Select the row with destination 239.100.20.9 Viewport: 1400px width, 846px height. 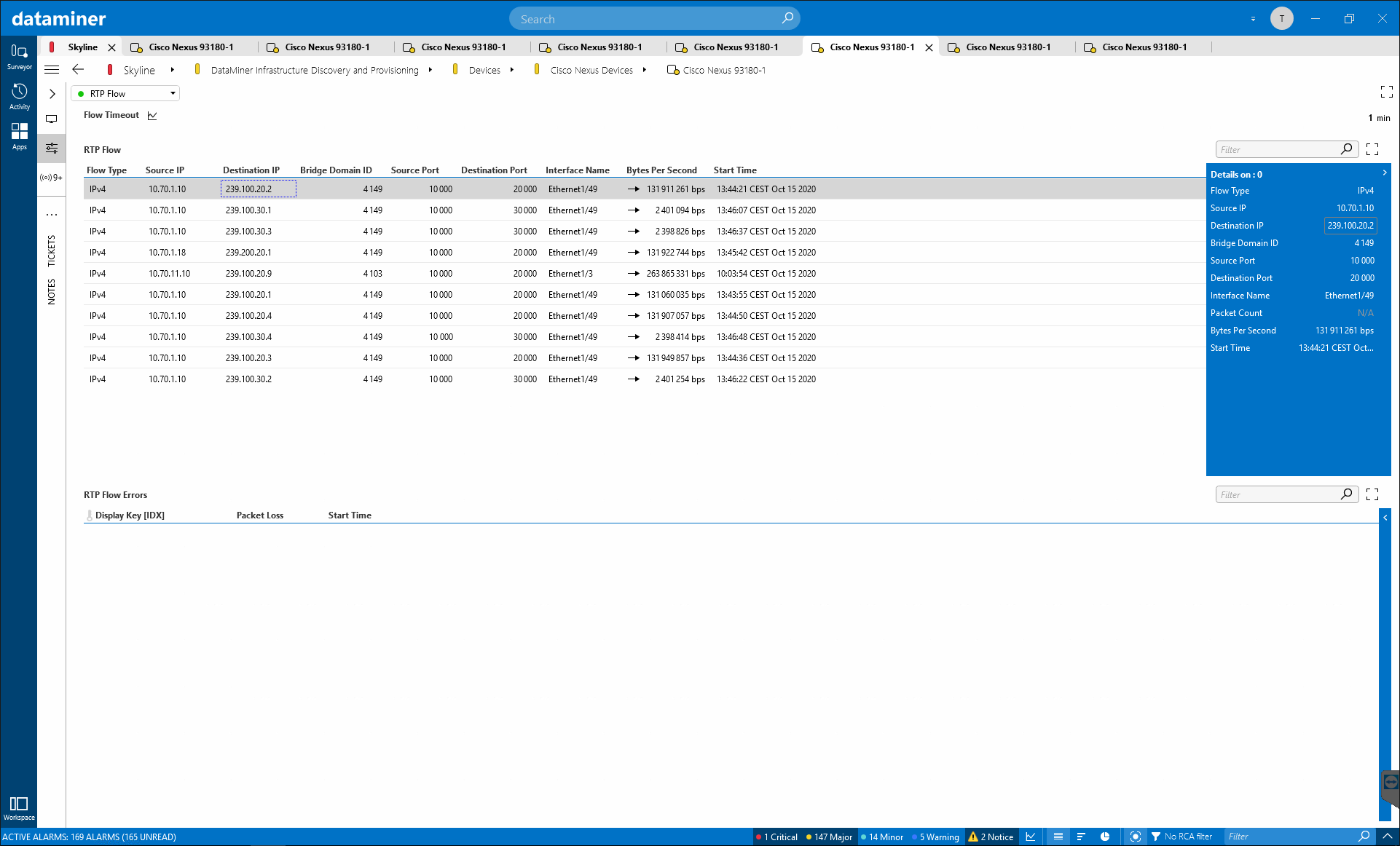(645, 274)
